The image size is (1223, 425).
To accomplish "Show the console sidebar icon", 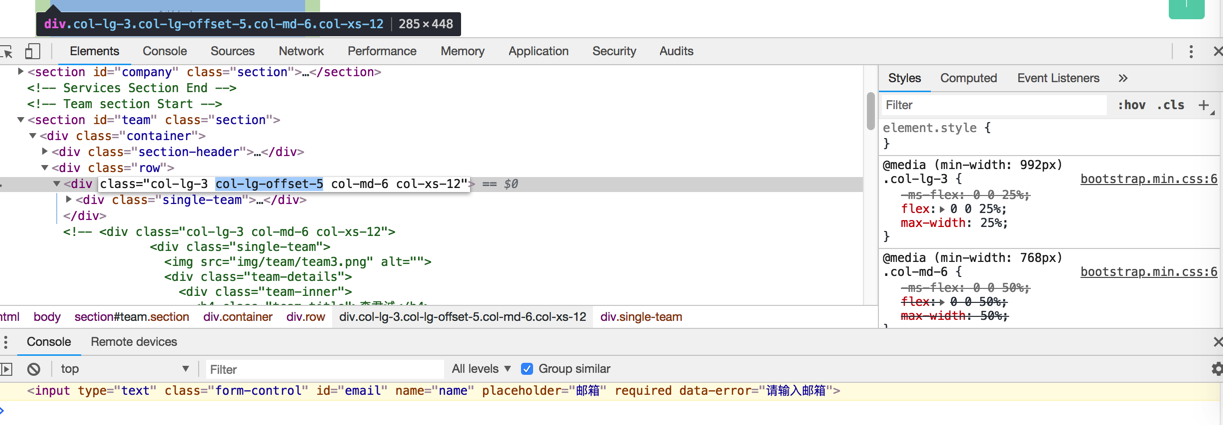I will click(6, 369).
